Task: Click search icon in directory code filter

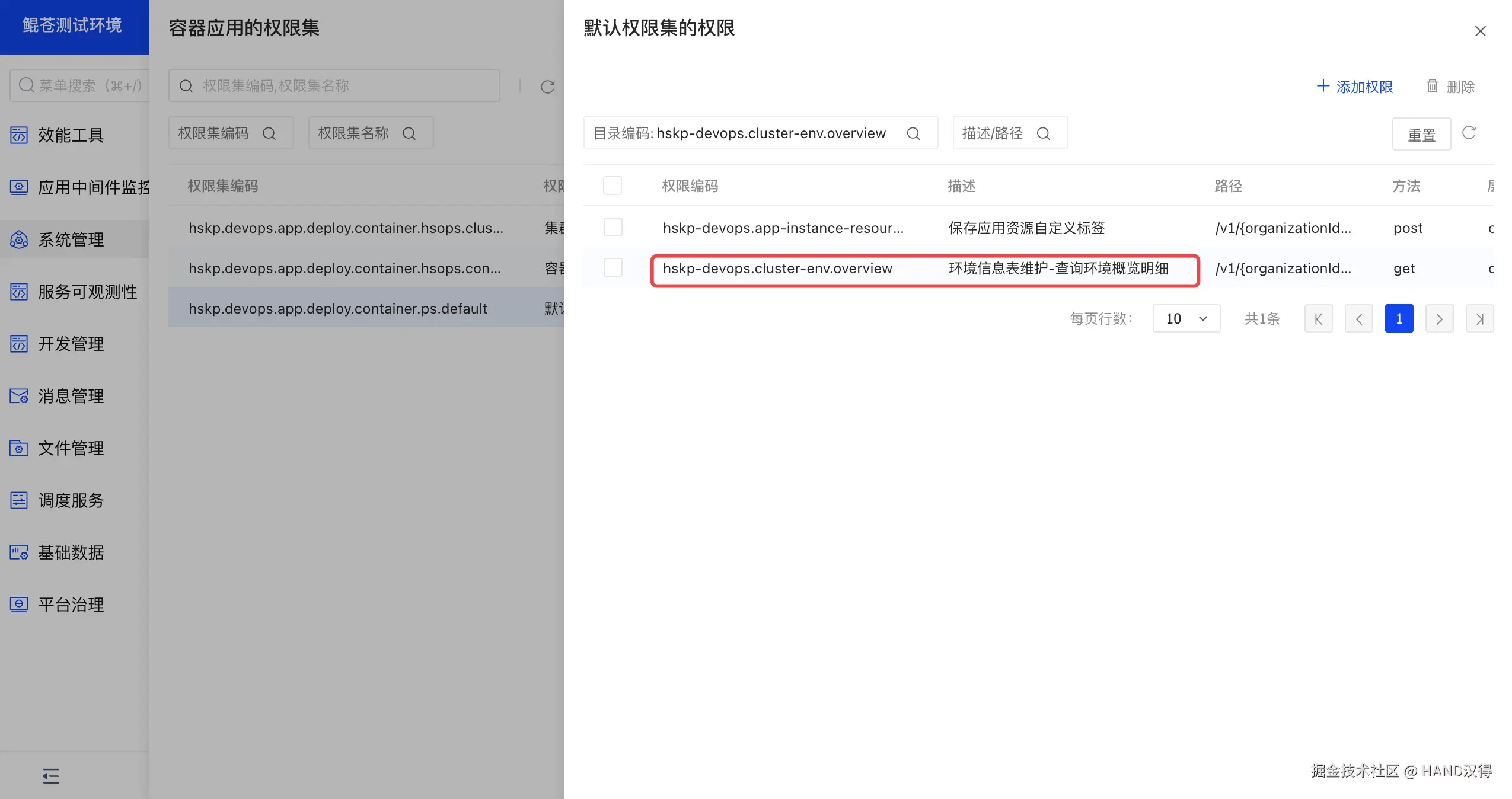Action: (913, 134)
